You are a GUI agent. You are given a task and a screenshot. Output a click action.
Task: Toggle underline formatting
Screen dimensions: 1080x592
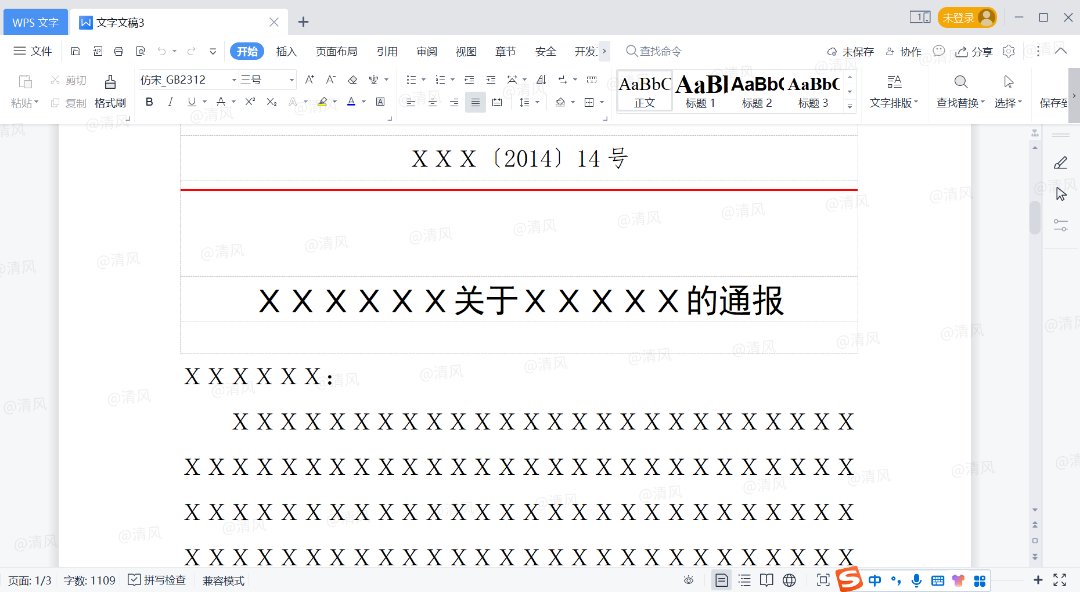191,102
